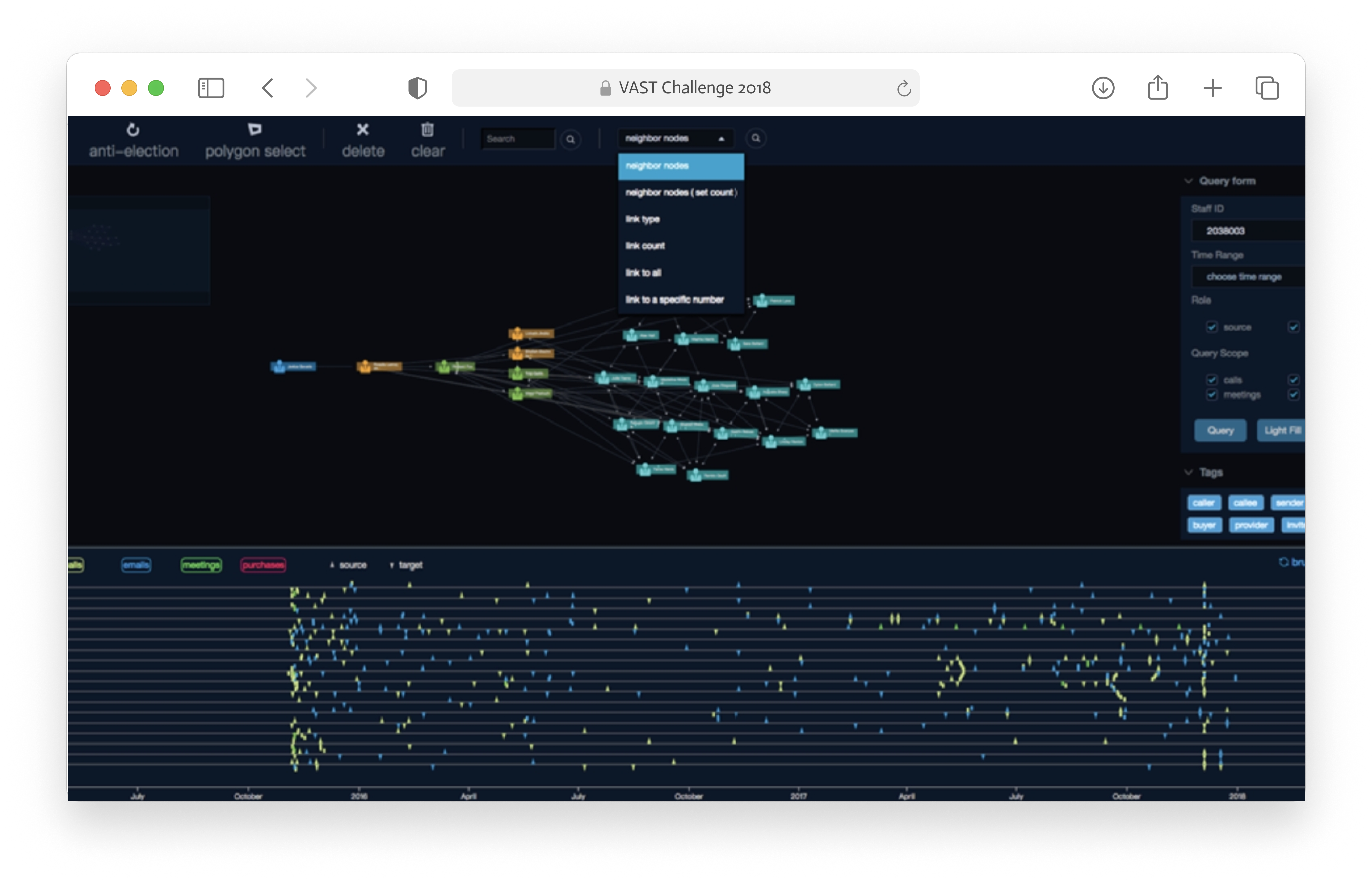This screenshot has height=881, width=1372.
Task: Open the neighbor nodes dropdown
Action: coord(675,138)
